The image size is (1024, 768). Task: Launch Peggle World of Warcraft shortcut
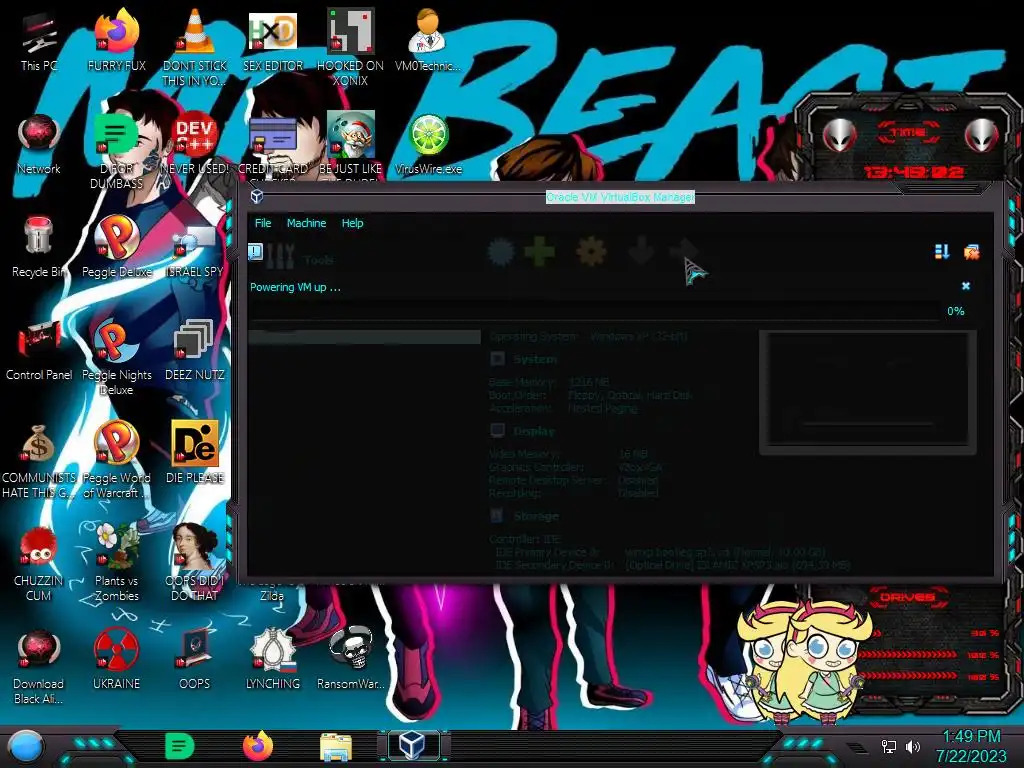[117, 460]
